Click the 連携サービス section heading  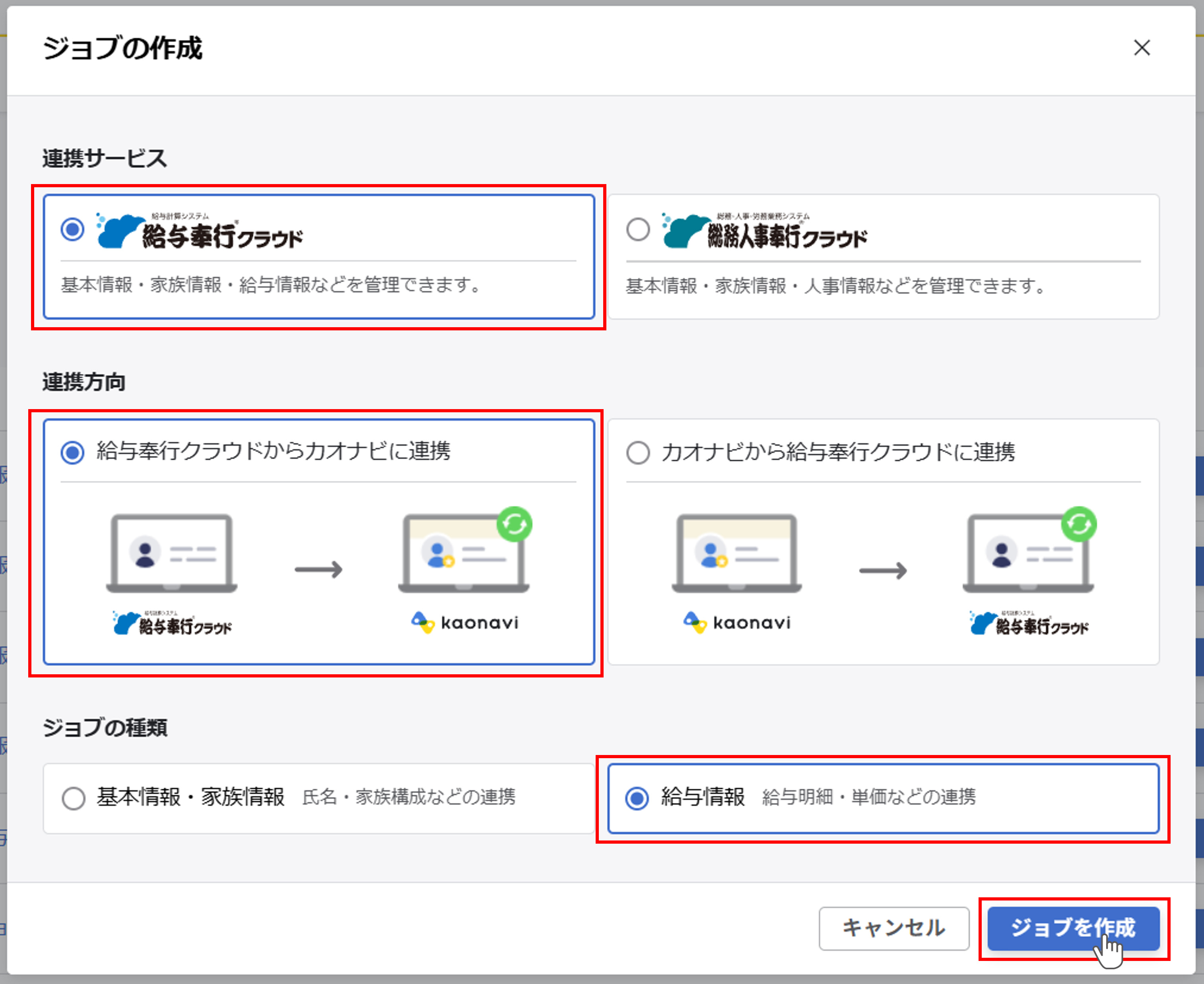(105, 158)
